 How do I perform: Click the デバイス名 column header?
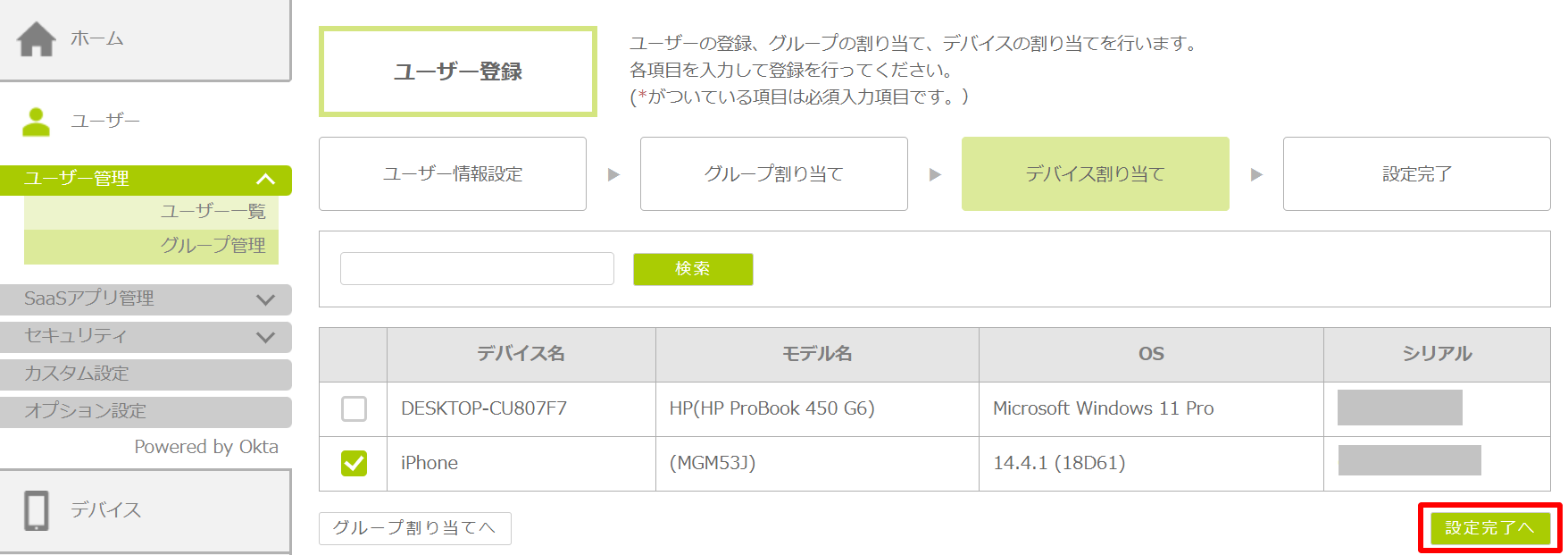521,354
